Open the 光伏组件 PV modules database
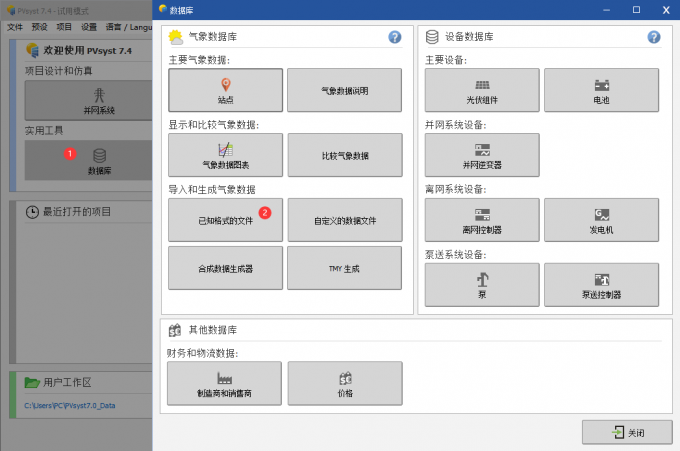 (482, 90)
